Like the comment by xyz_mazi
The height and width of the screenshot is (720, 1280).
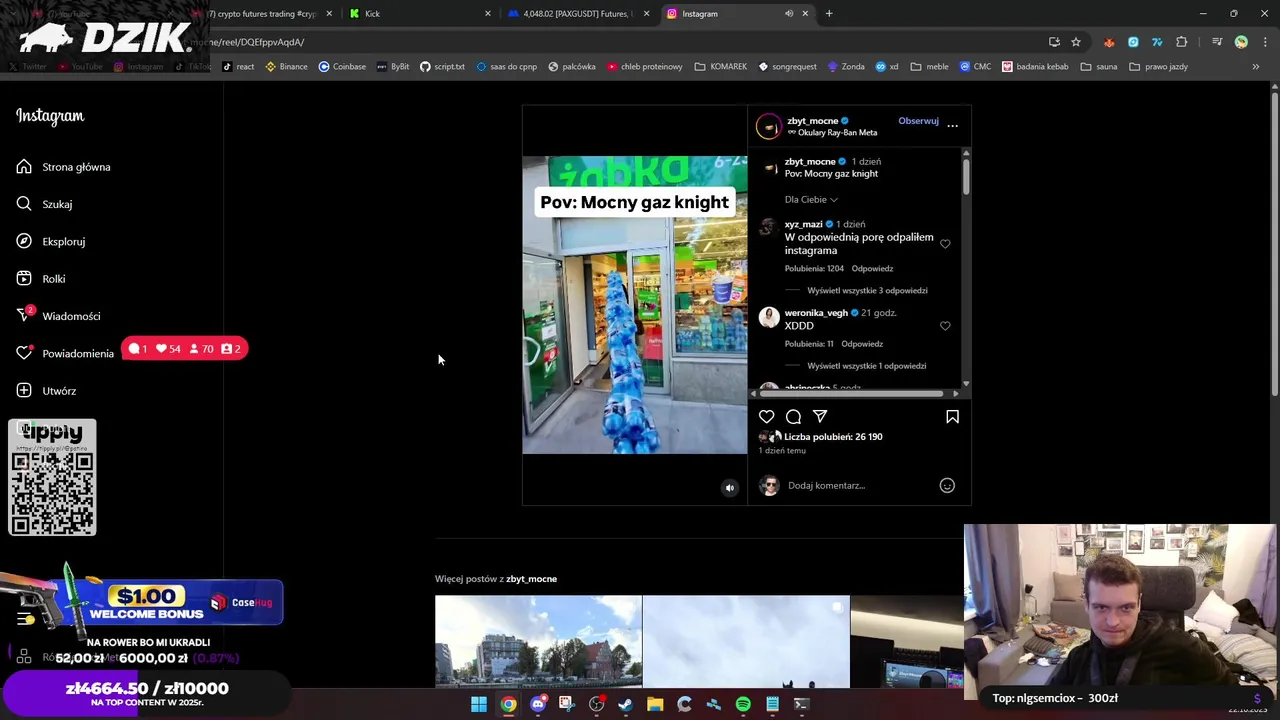pos(945,244)
